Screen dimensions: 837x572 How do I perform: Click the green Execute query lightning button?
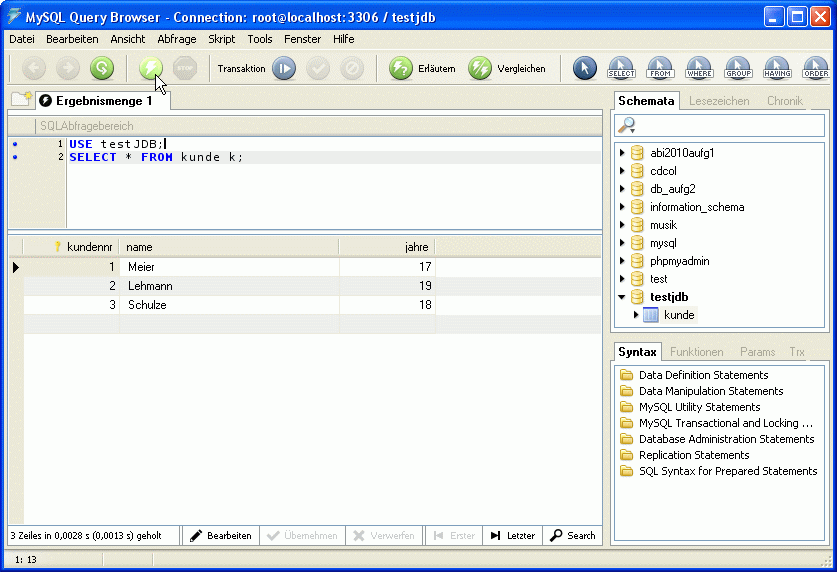pos(151,68)
